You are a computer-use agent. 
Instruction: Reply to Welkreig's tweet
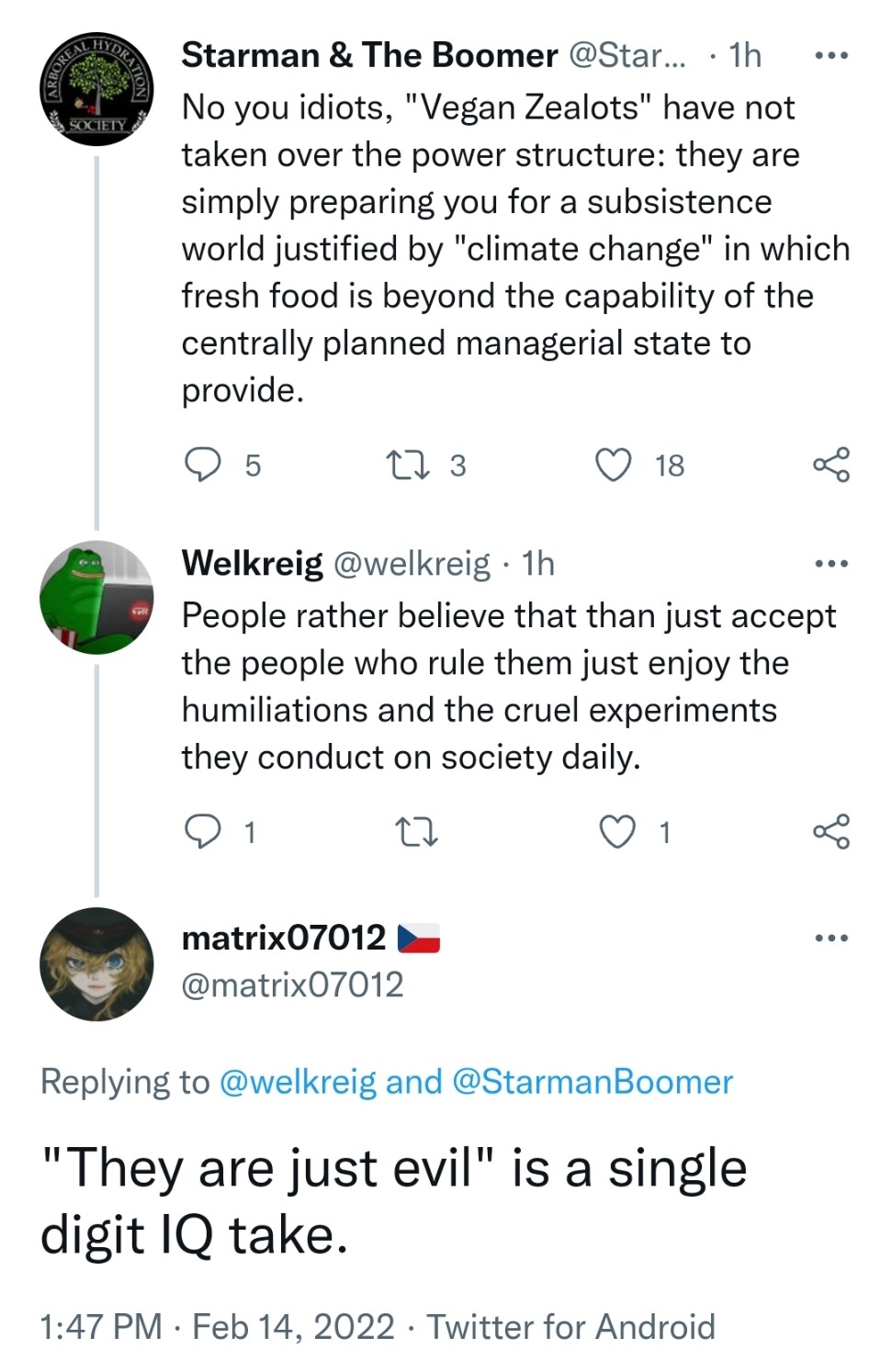click(x=203, y=831)
